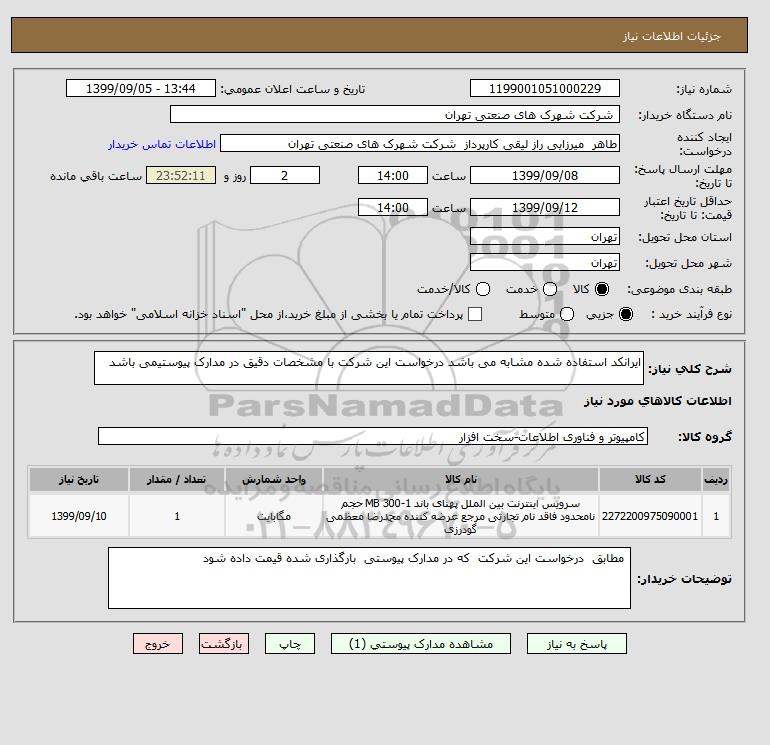This screenshot has height=745, width=770.
Task: Click the چاپ print button
Action: [290, 644]
